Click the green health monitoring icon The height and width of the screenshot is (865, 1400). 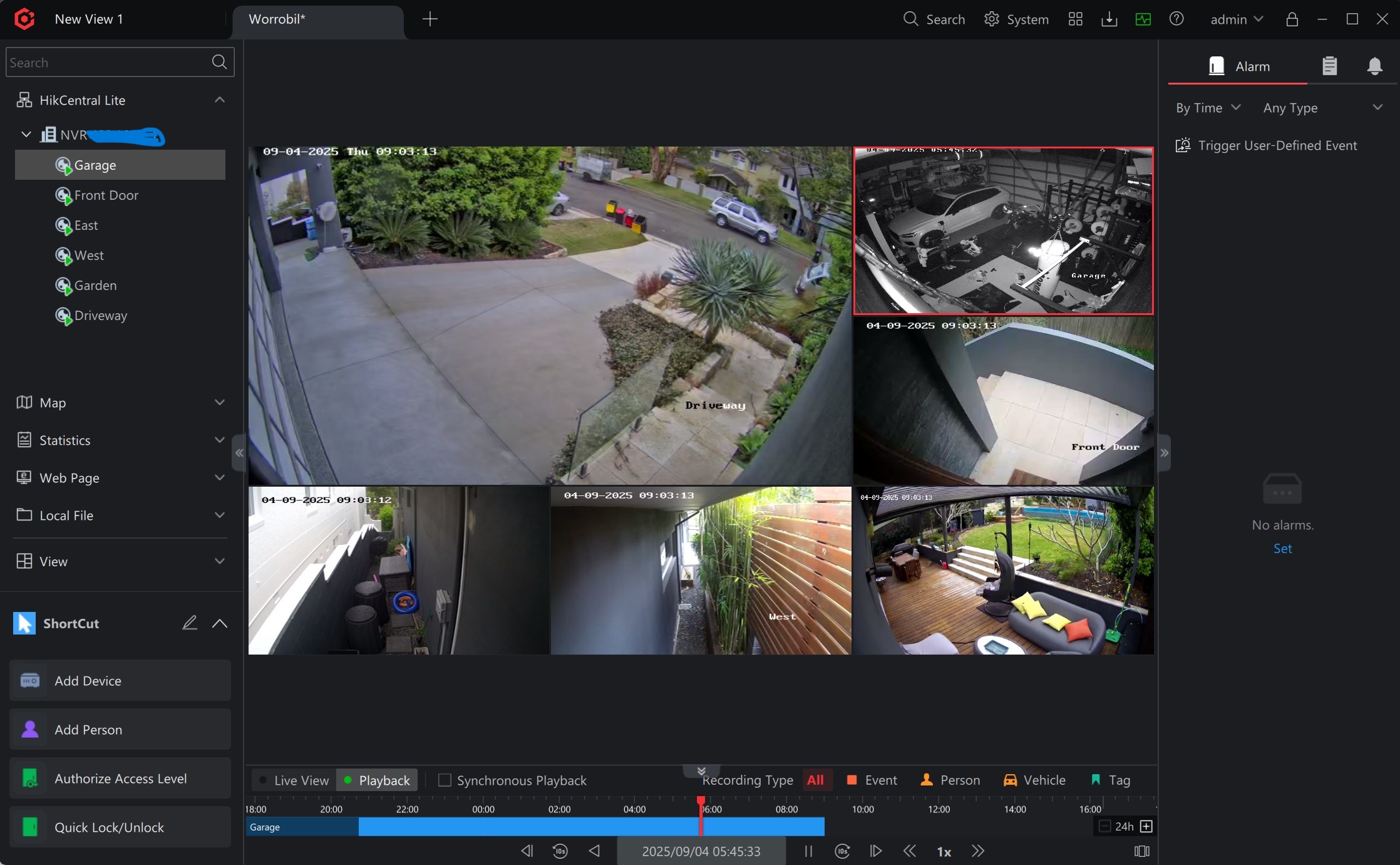pos(1143,19)
